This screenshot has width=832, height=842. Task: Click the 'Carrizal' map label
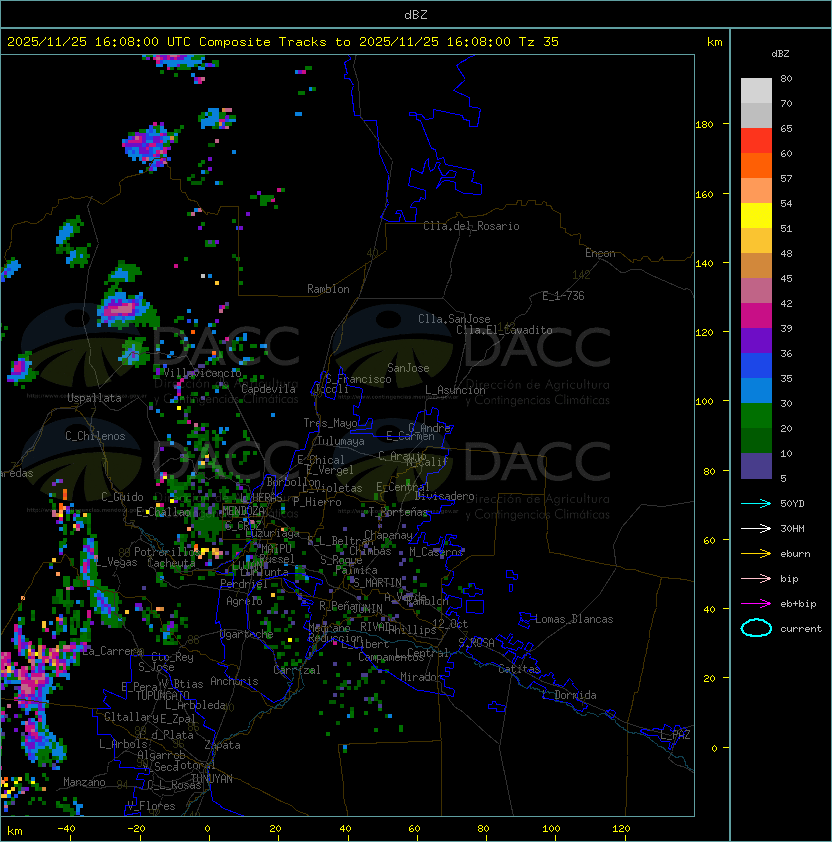(x=296, y=670)
